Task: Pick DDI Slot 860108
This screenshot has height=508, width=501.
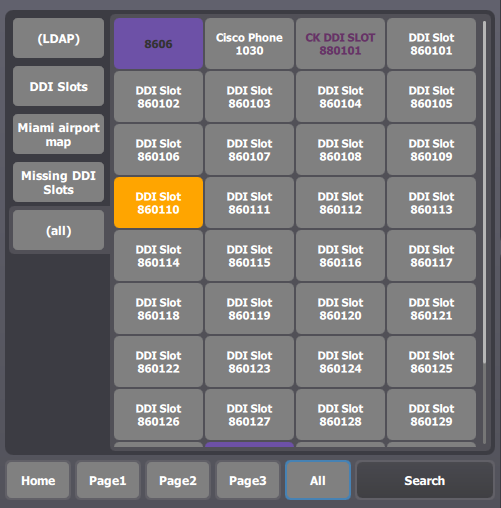Action: (x=340, y=150)
